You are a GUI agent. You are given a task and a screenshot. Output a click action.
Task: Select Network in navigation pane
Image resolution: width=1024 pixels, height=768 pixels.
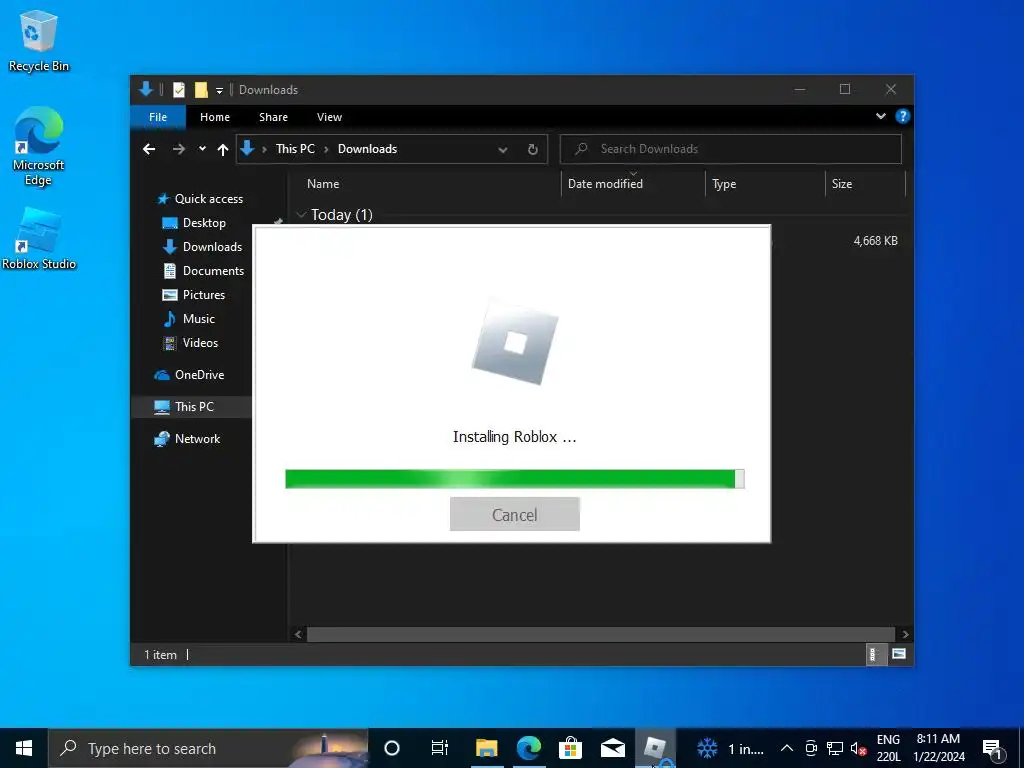click(187, 439)
